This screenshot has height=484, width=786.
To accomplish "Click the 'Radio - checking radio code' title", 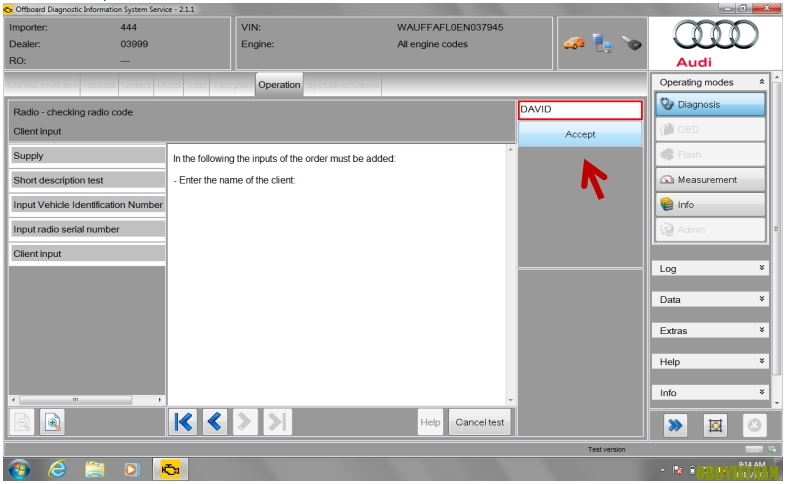I will (x=73, y=112).
